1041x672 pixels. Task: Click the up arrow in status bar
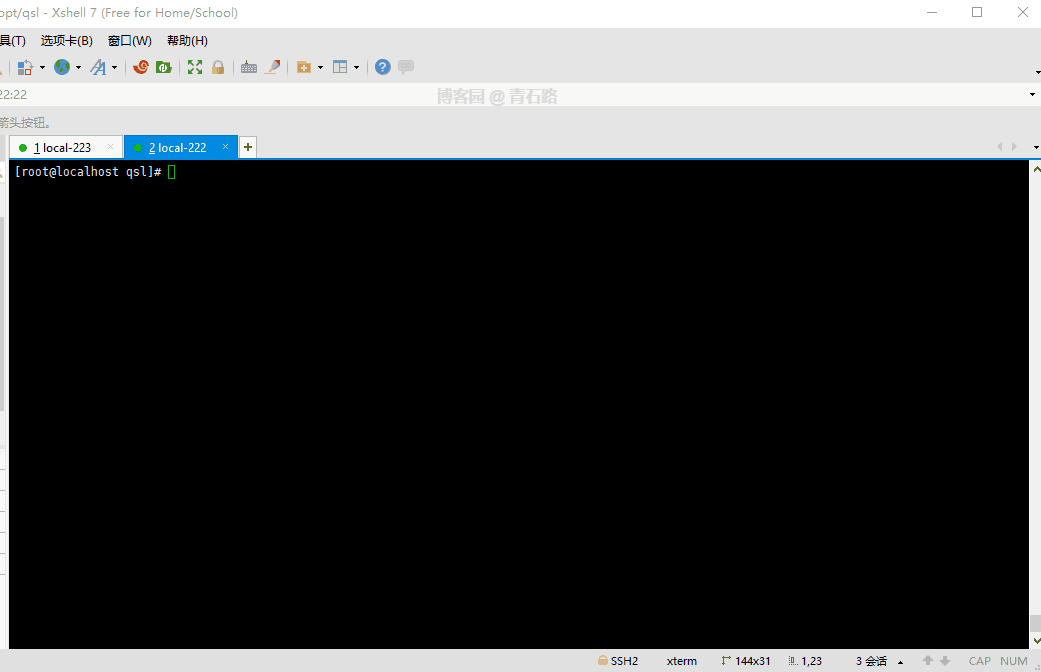[x=928, y=661]
